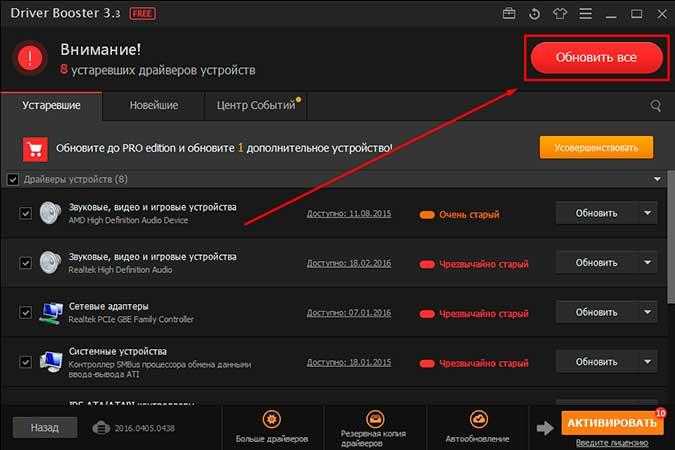Open the Введите лицензию link
The image size is (675, 450).
pos(612,443)
